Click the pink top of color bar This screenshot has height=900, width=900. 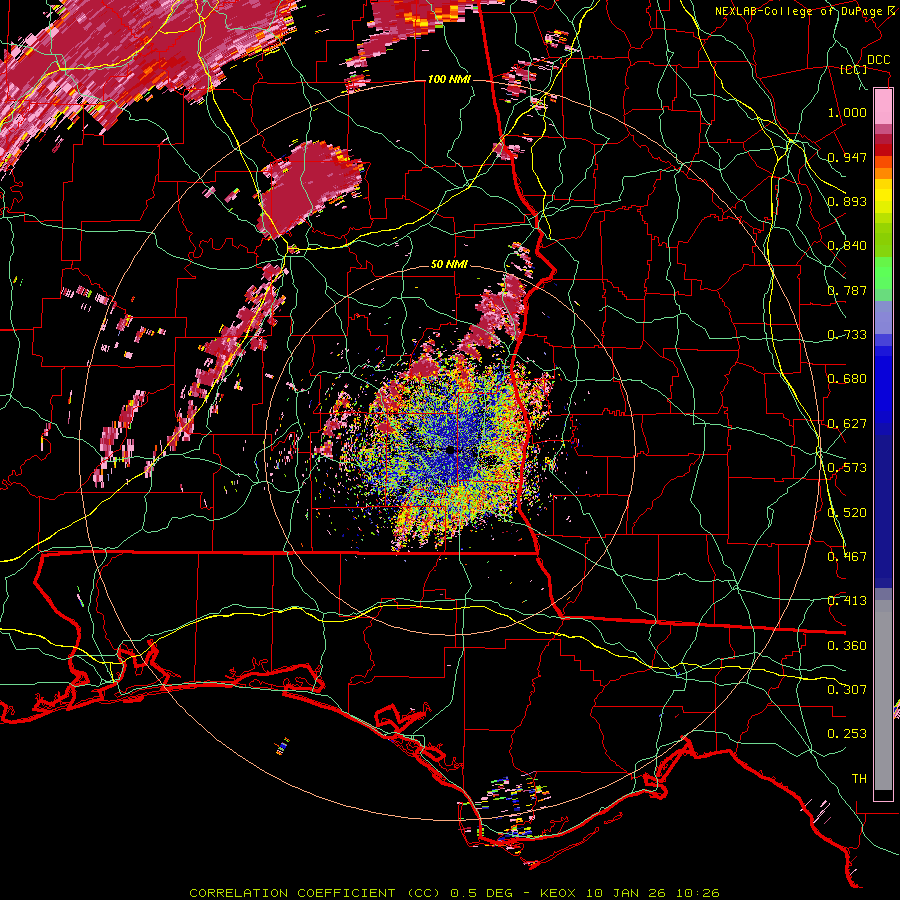point(883,107)
